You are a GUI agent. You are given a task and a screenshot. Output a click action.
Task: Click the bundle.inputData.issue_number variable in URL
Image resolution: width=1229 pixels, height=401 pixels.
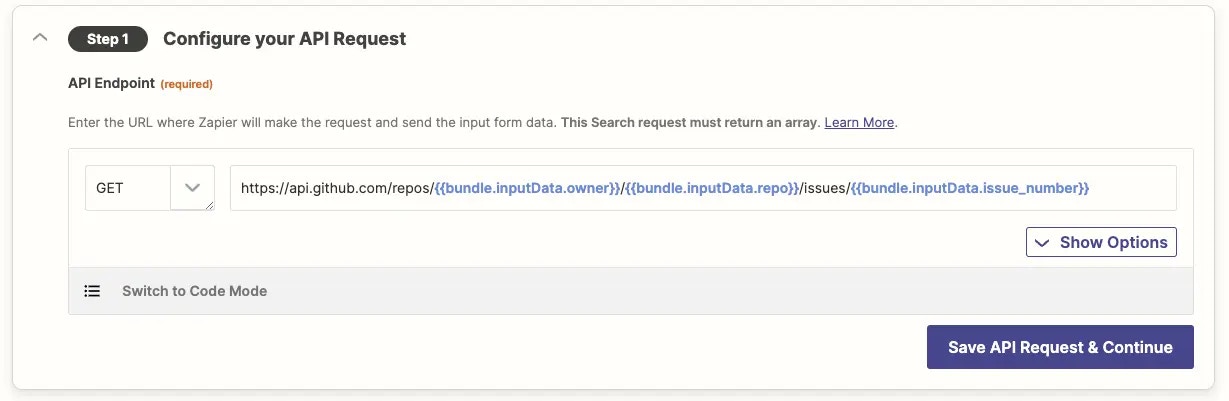pyautogui.click(x=970, y=187)
